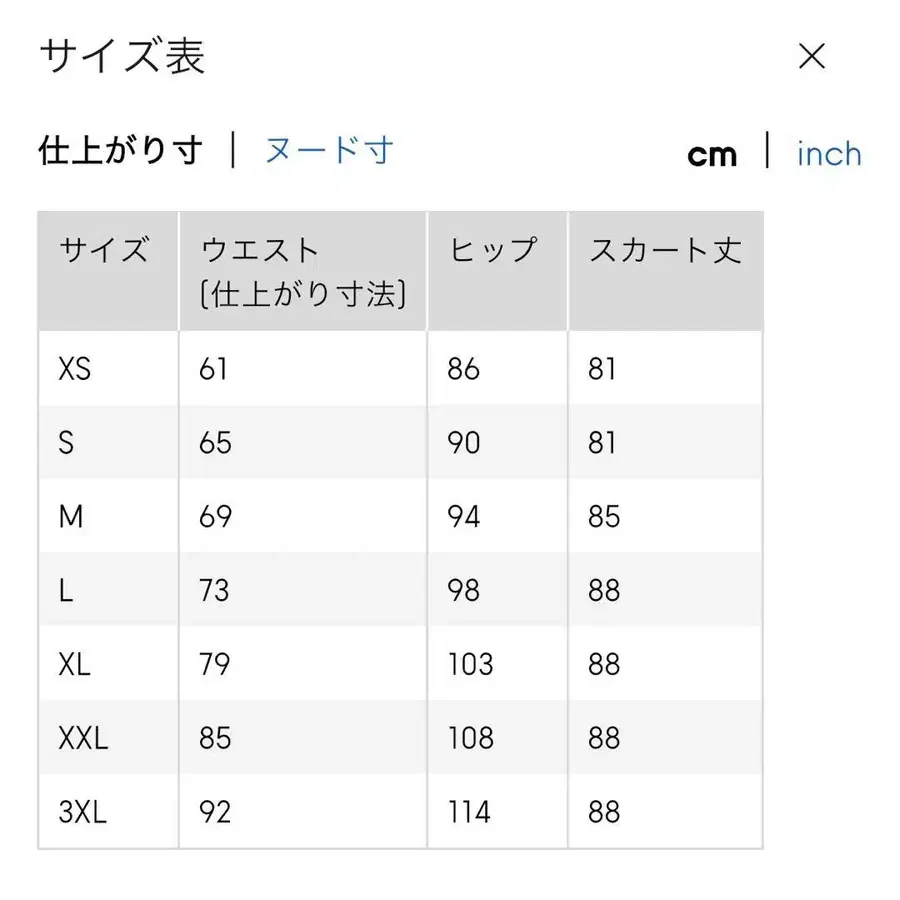Click the hip value 114 for size 3XL
The image size is (900, 900).
[x=468, y=812]
